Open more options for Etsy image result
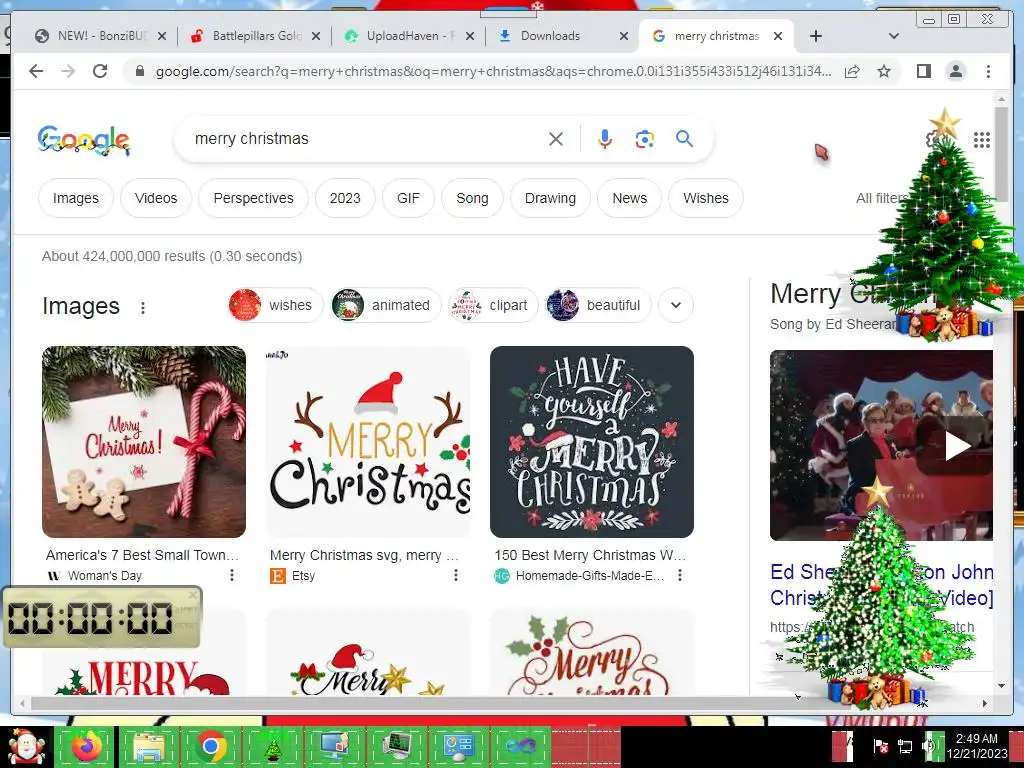The width and height of the screenshot is (1024, 768). point(456,575)
